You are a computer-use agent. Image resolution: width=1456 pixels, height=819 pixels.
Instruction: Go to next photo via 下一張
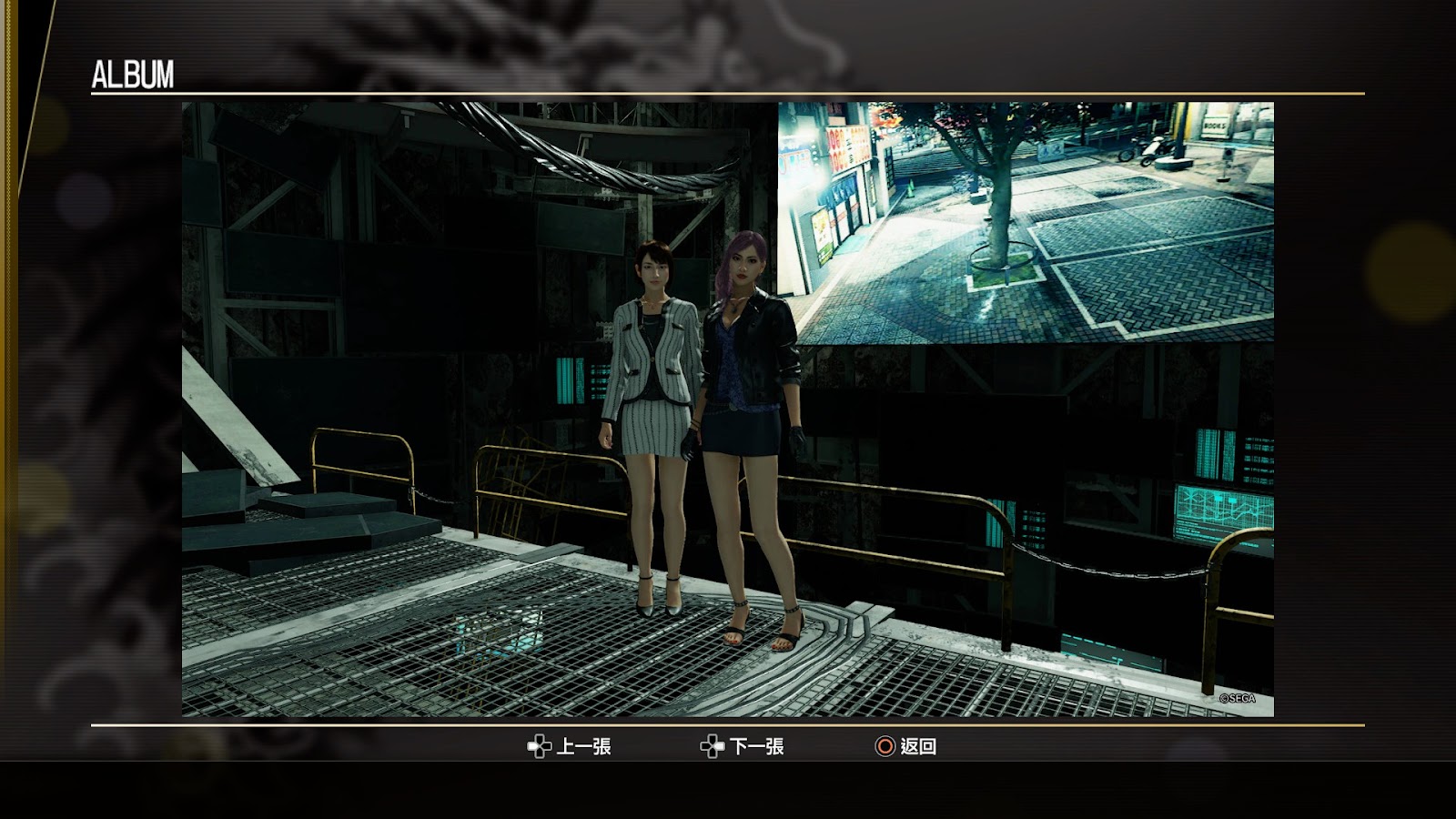pos(756,747)
